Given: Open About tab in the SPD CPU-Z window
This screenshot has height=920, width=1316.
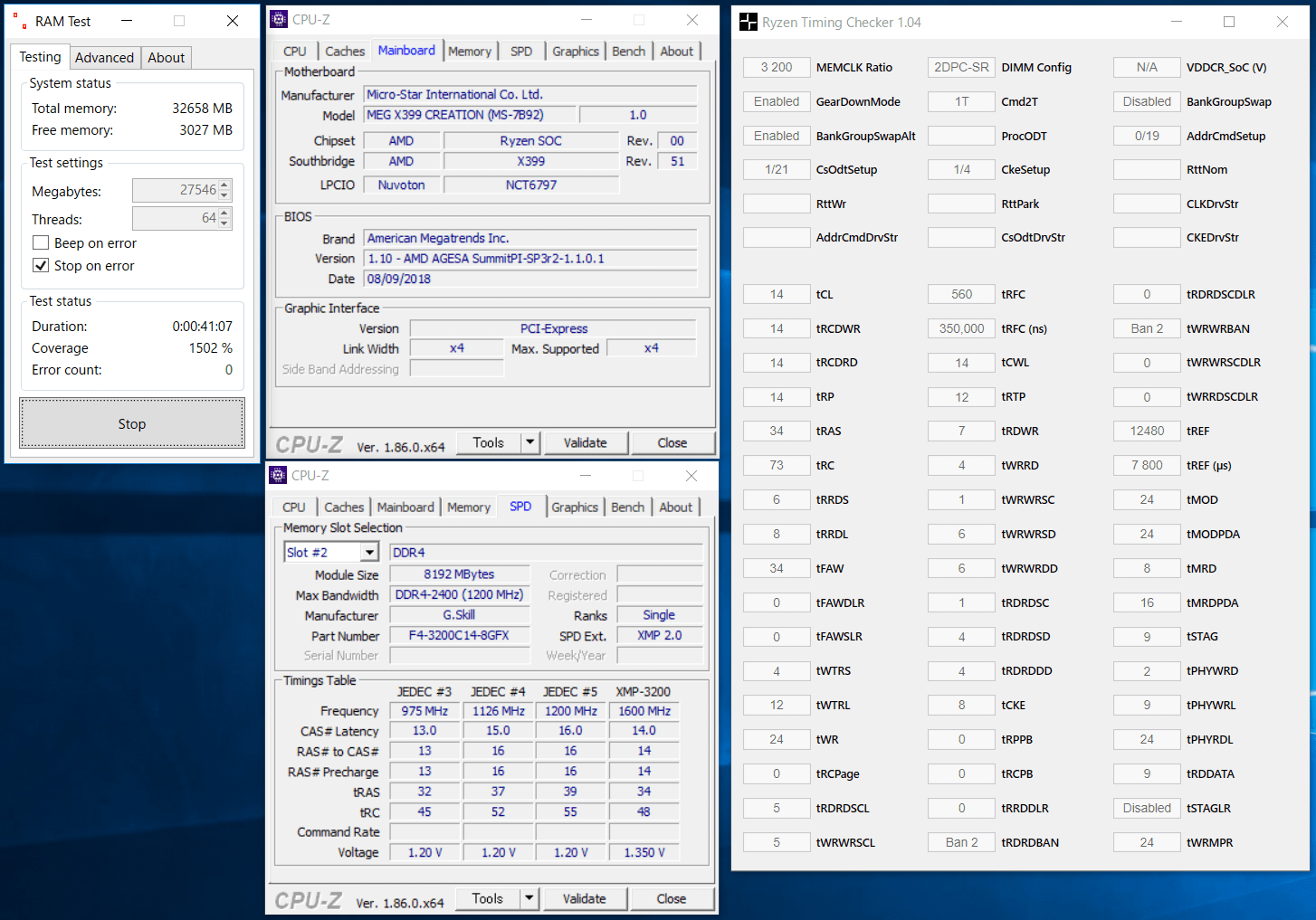Looking at the screenshot, I should pos(676,507).
